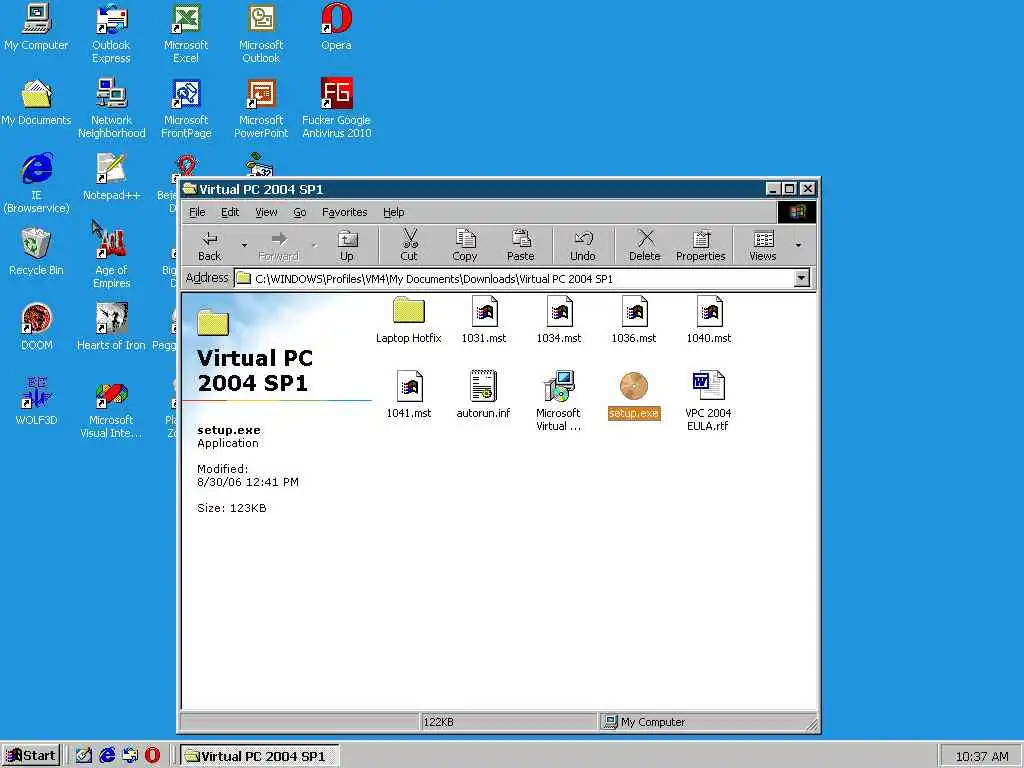Select Outlook Express desktop icon
1024x768 pixels.
(x=111, y=34)
